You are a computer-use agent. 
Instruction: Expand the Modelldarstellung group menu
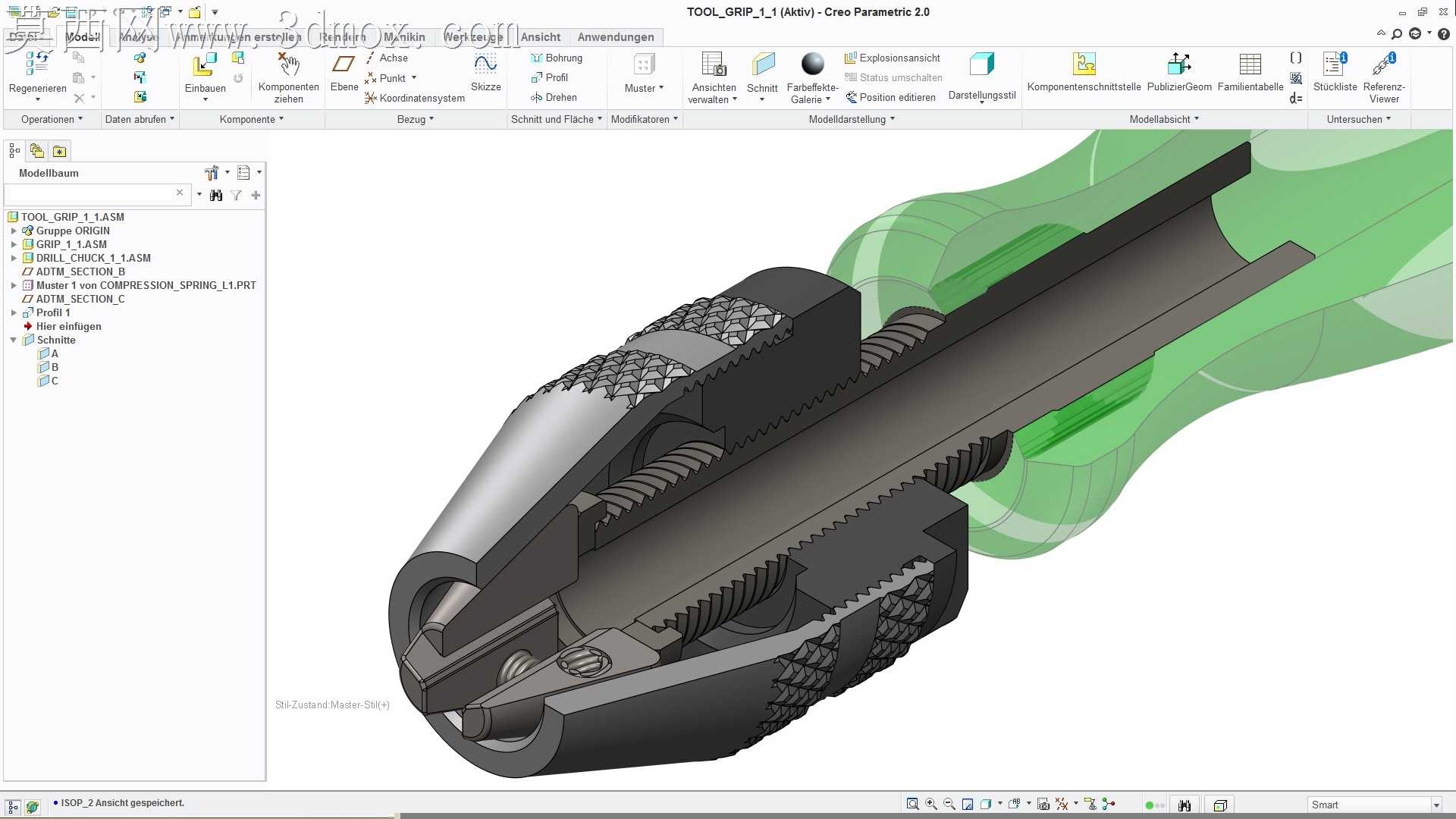(x=852, y=119)
